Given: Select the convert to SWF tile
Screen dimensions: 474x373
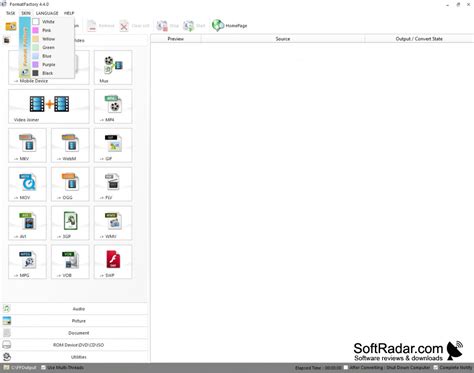Looking at the screenshot, I should 113,262.
